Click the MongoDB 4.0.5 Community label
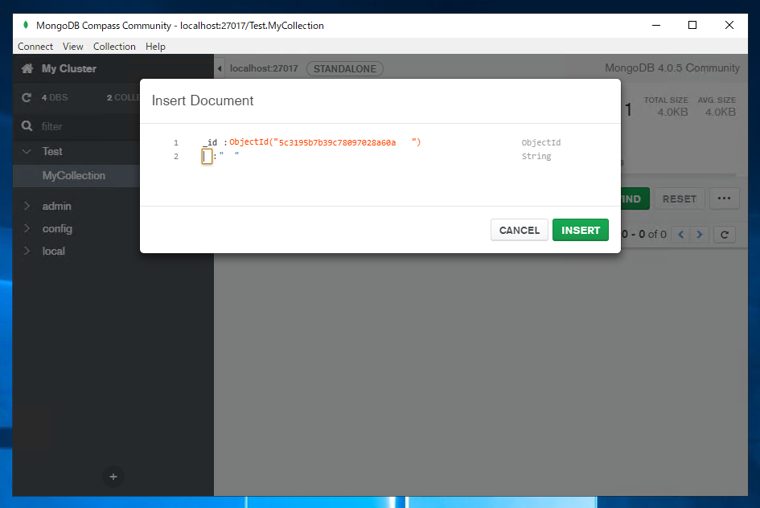760x508 pixels. (x=672, y=68)
